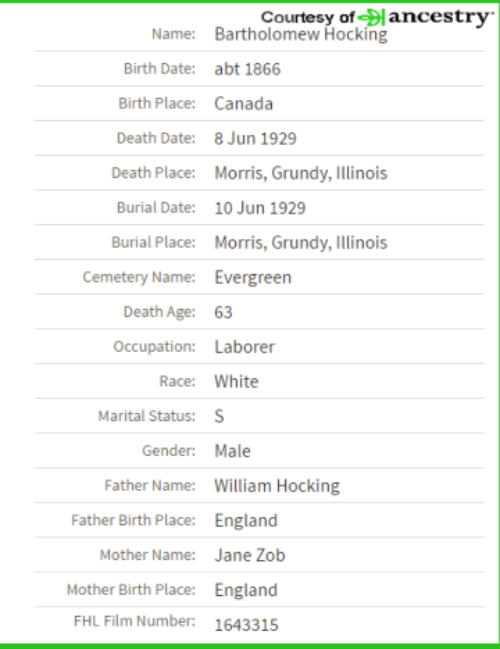Click the occupation value Laborer
This screenshot has width=500, height=649.
tap(245, 347)
